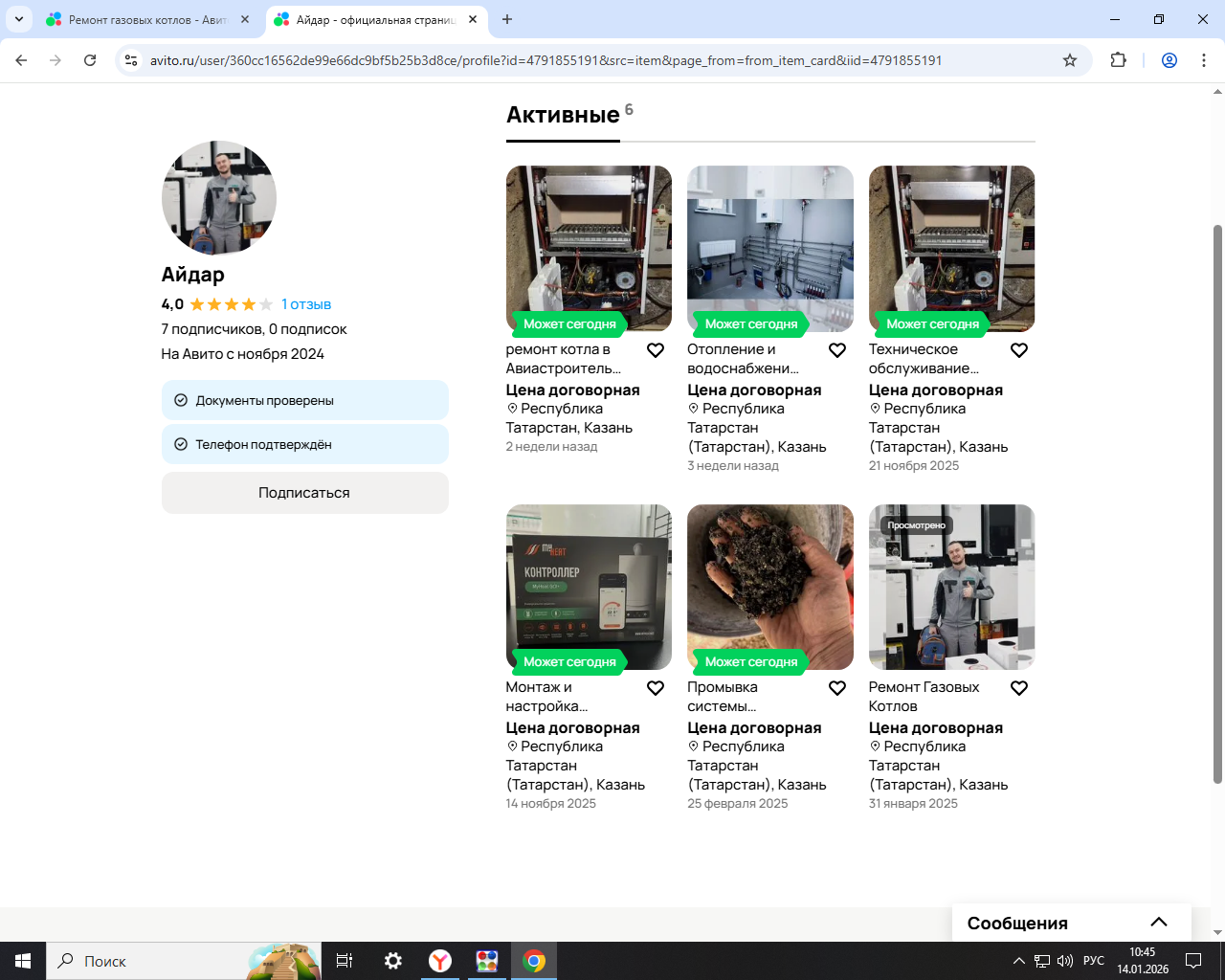Click the 'Просмотрено' label on repairman photo
This screenshot has height=980, width=1225.
[916, 525]
